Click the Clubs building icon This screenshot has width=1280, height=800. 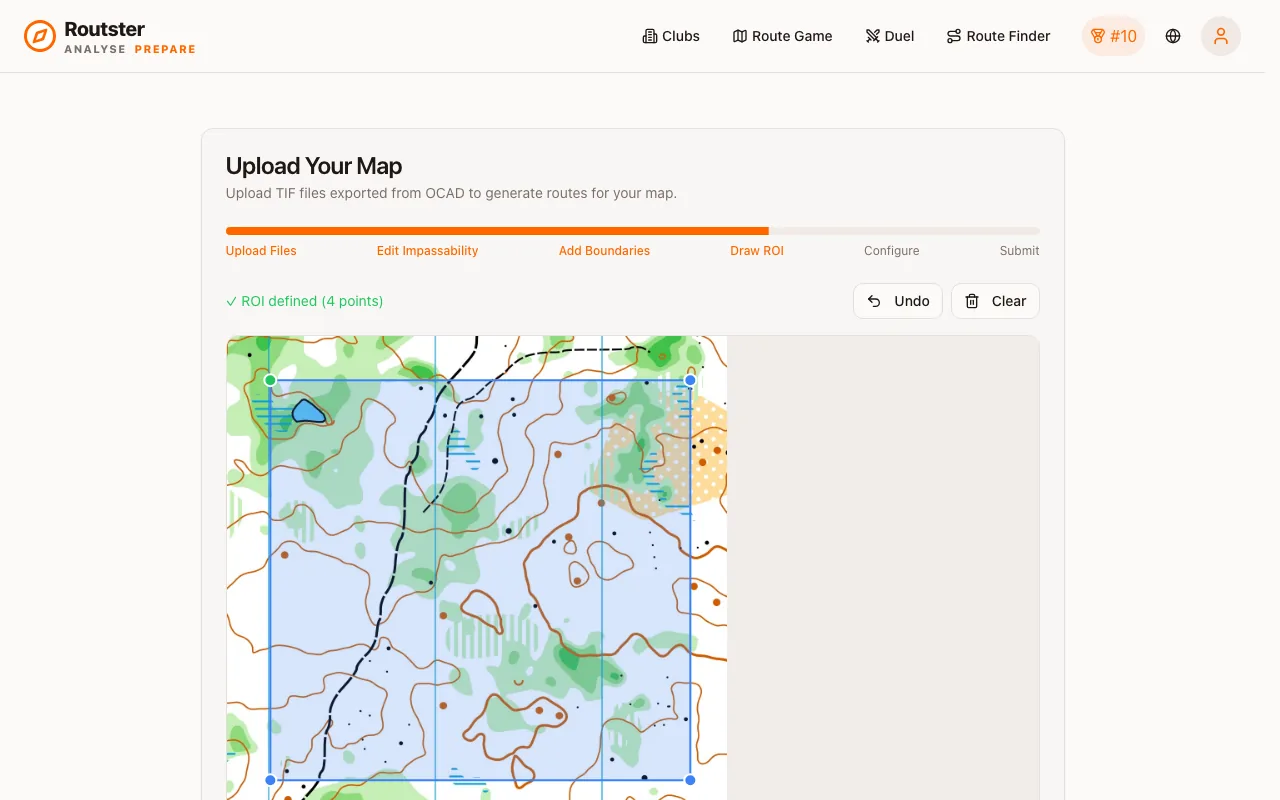[650, 36]
